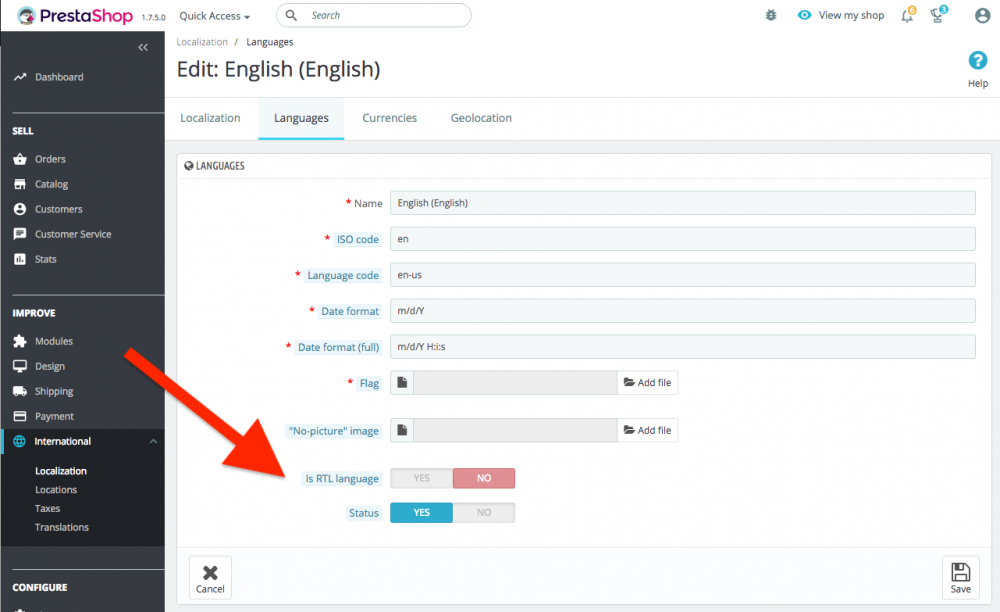The image size is (1000, 612).
Task: Set Status toggle to NO
Action: point(484,513)
